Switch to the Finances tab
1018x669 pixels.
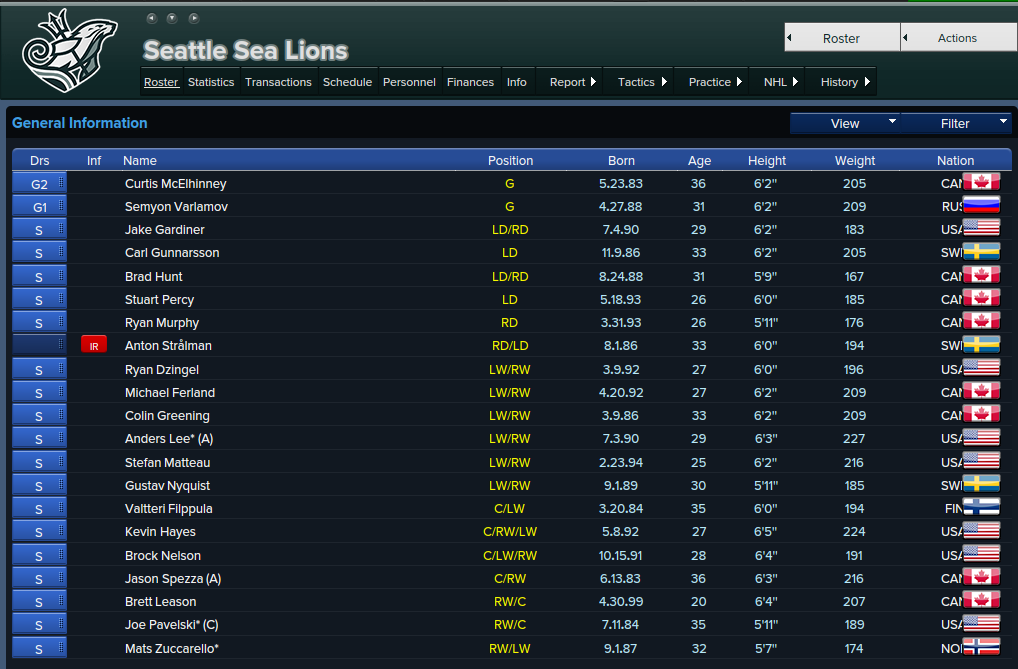(470, 82)
